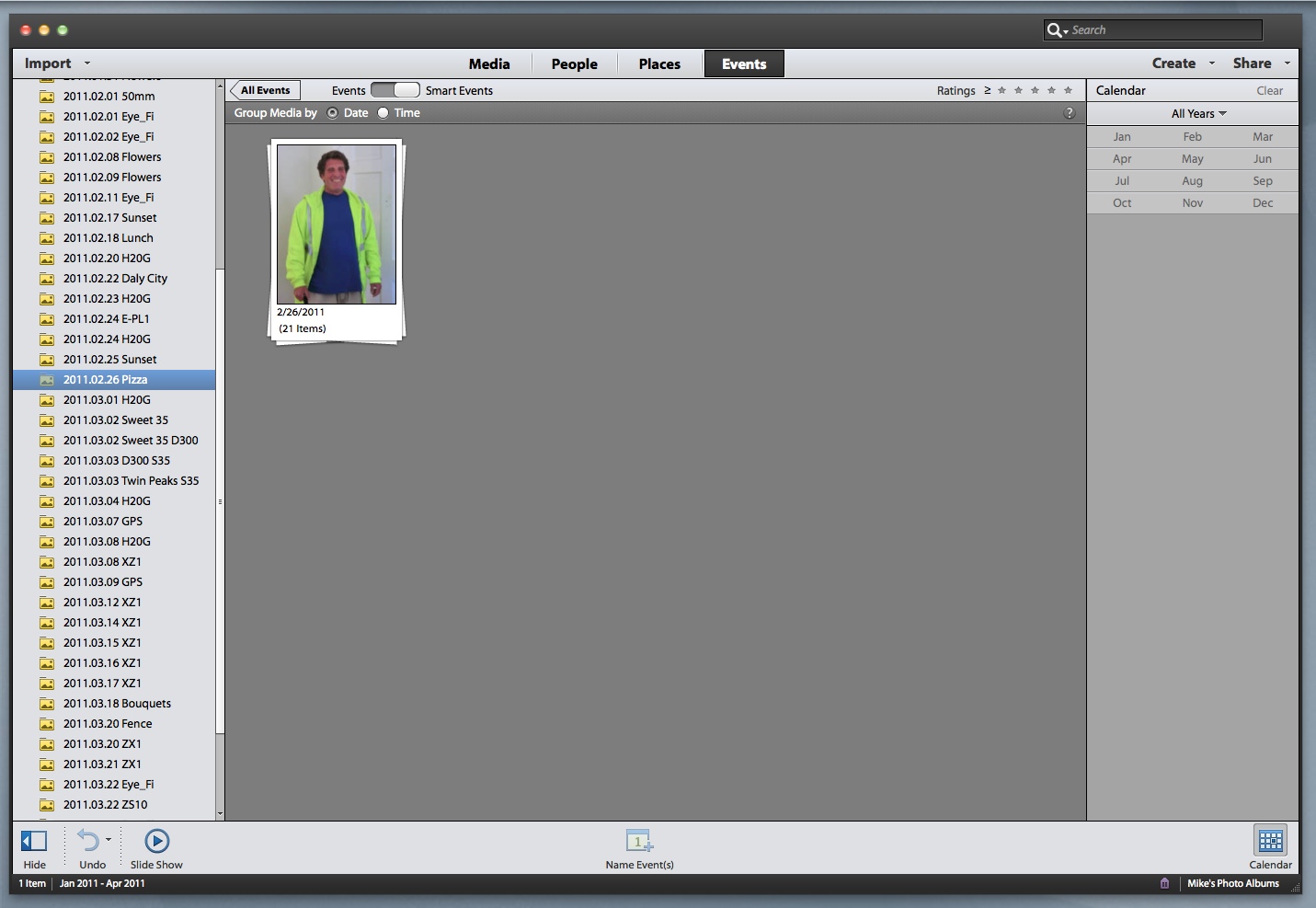1316x908 pixels.
Task: Toggle the Calendar panel icon
Action: click(1270, 841)
